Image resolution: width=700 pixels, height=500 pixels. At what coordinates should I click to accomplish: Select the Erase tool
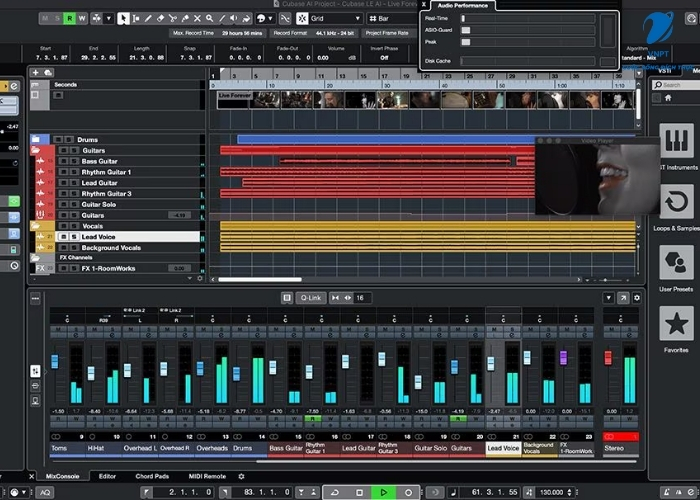[160, 18]
